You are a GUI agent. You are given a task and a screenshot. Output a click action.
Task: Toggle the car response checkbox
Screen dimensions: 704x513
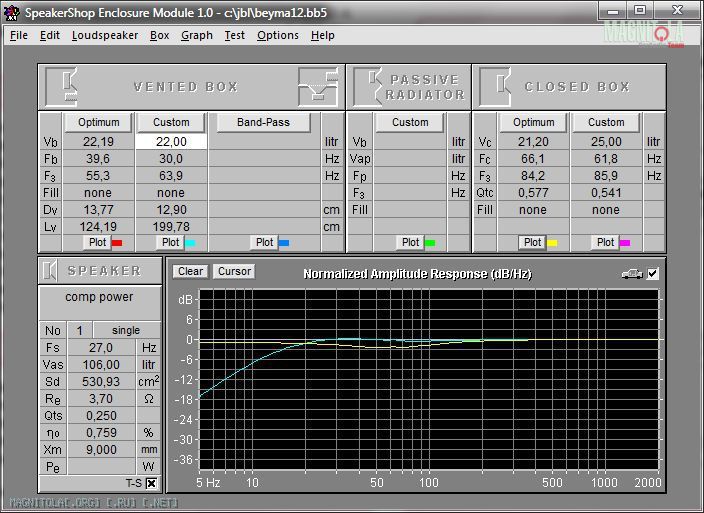pos(652,273)
